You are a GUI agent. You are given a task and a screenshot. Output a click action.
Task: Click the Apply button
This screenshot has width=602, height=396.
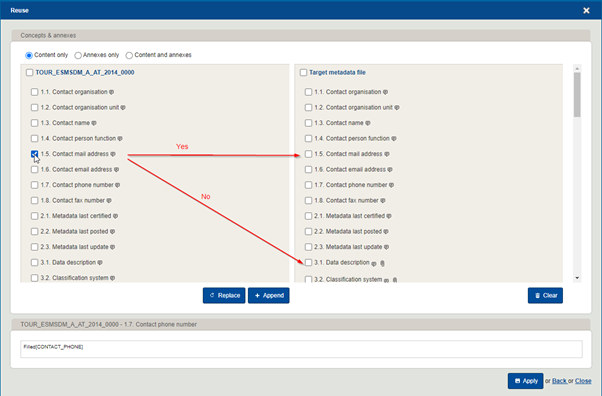[526, 381]
